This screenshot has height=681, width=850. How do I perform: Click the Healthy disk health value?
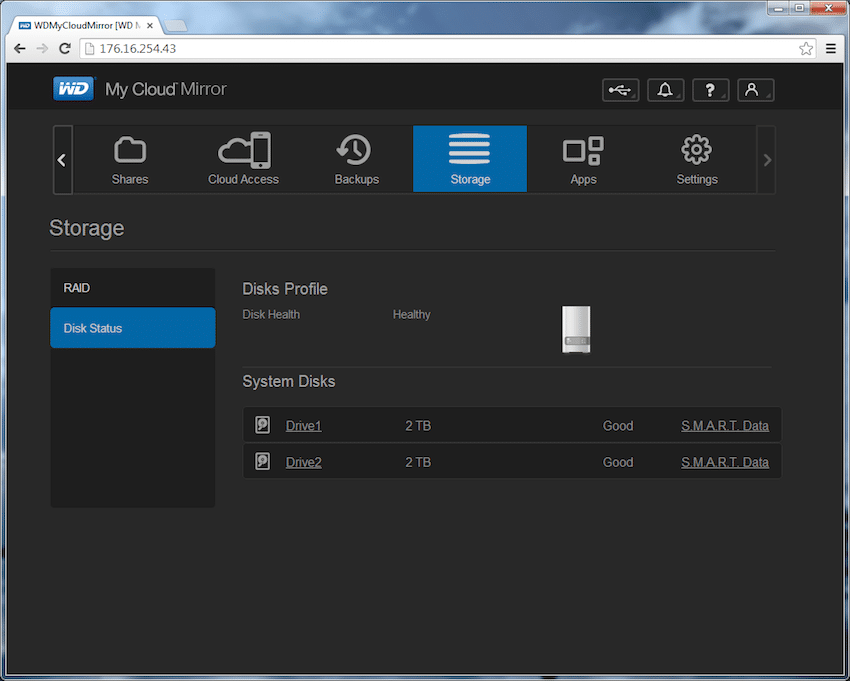(411, 314)
